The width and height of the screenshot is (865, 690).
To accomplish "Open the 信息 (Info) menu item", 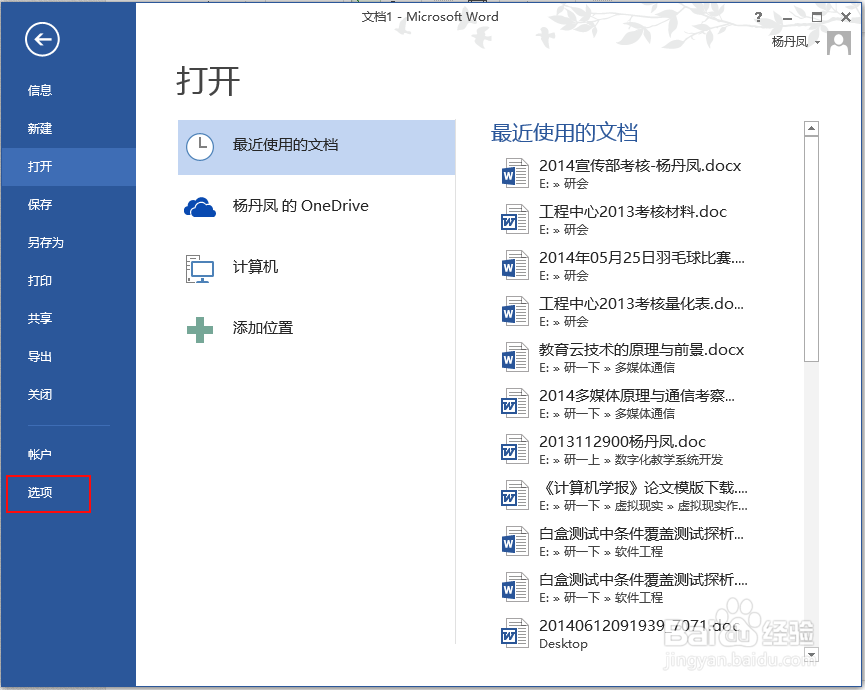I will coord(68,90).
